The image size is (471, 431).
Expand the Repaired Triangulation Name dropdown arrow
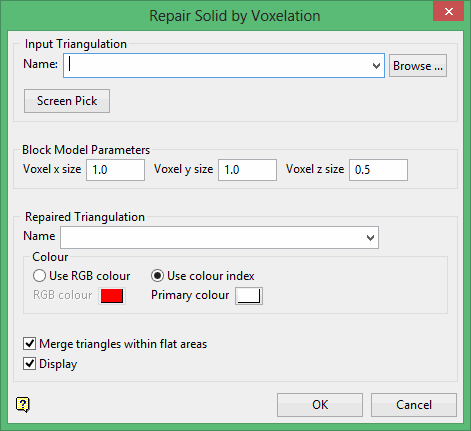pos(370,238)
